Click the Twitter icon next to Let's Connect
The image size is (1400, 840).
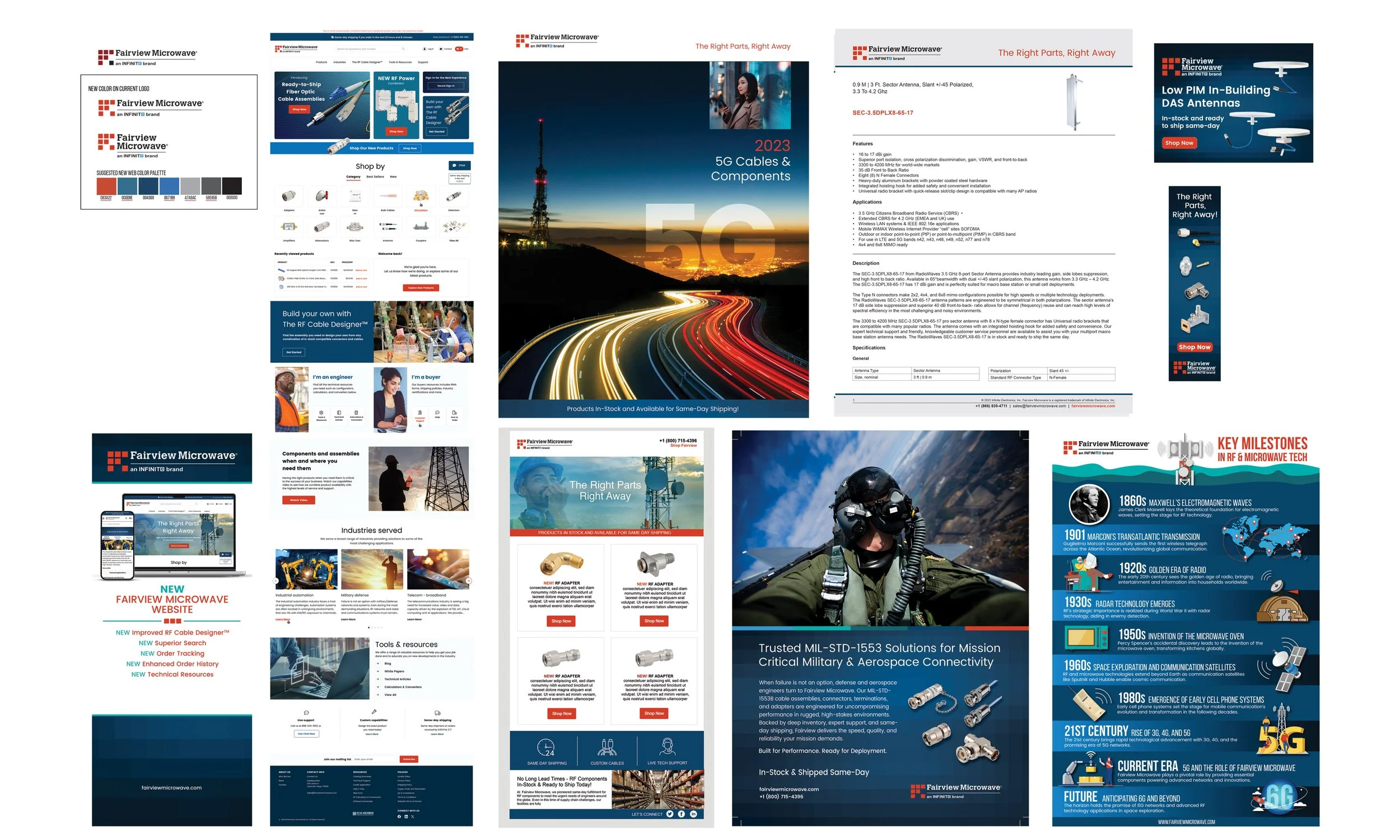(669, 814)
